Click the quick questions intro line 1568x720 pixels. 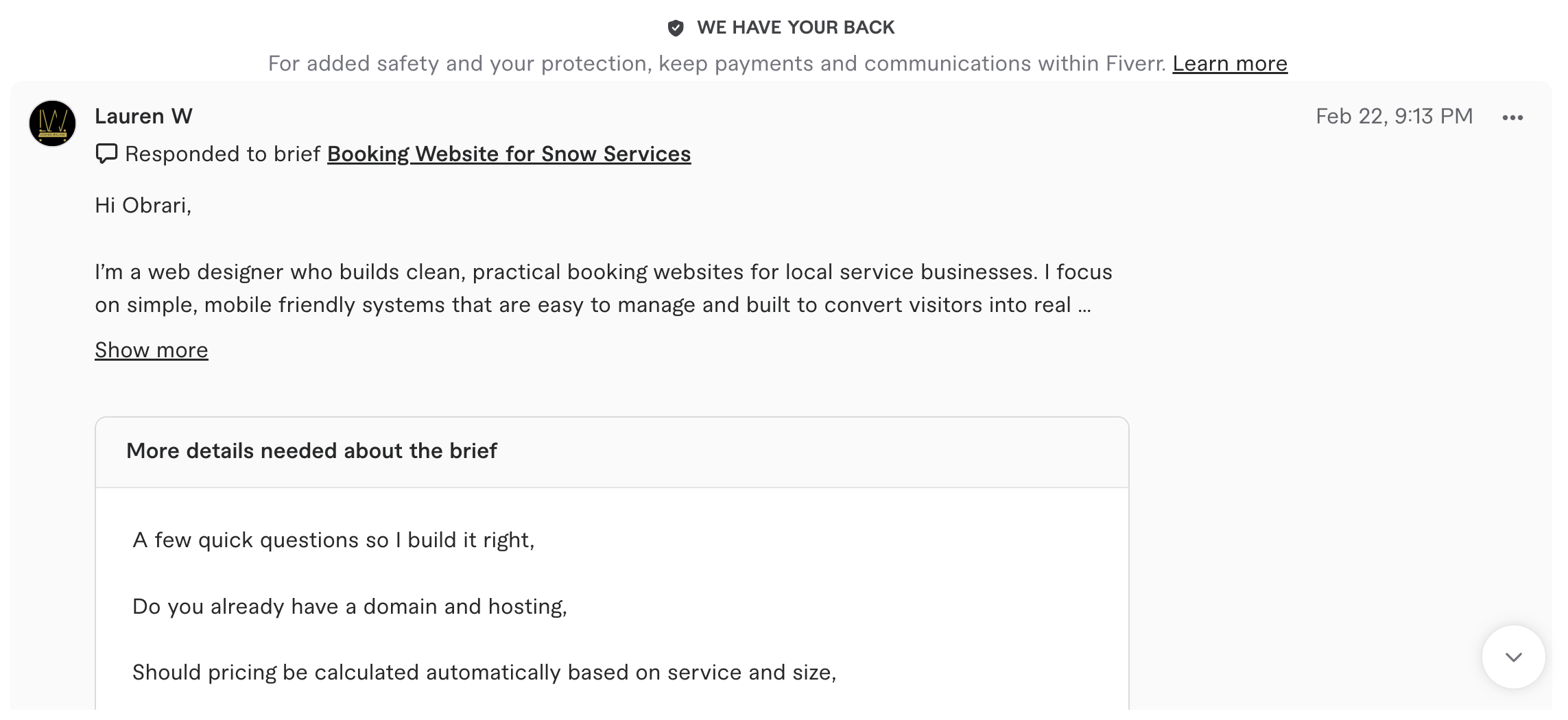334,539
